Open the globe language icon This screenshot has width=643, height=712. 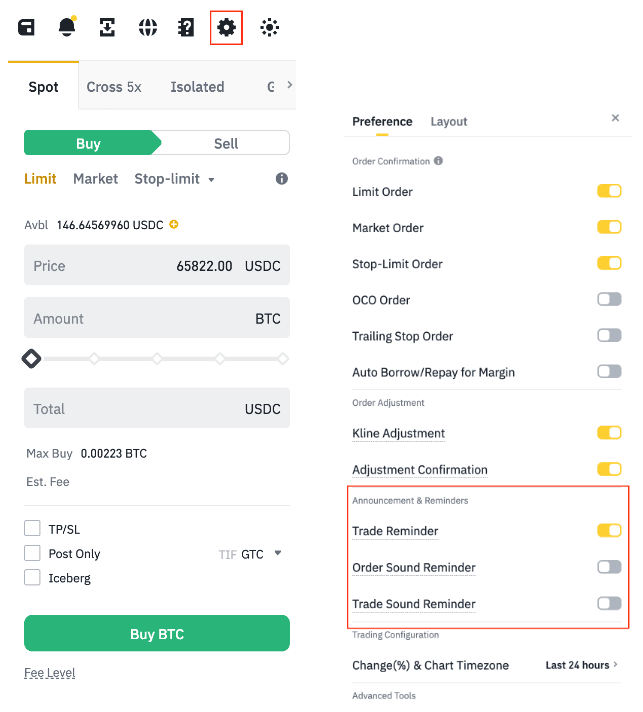pyautogui.click(x=148, y=28)
